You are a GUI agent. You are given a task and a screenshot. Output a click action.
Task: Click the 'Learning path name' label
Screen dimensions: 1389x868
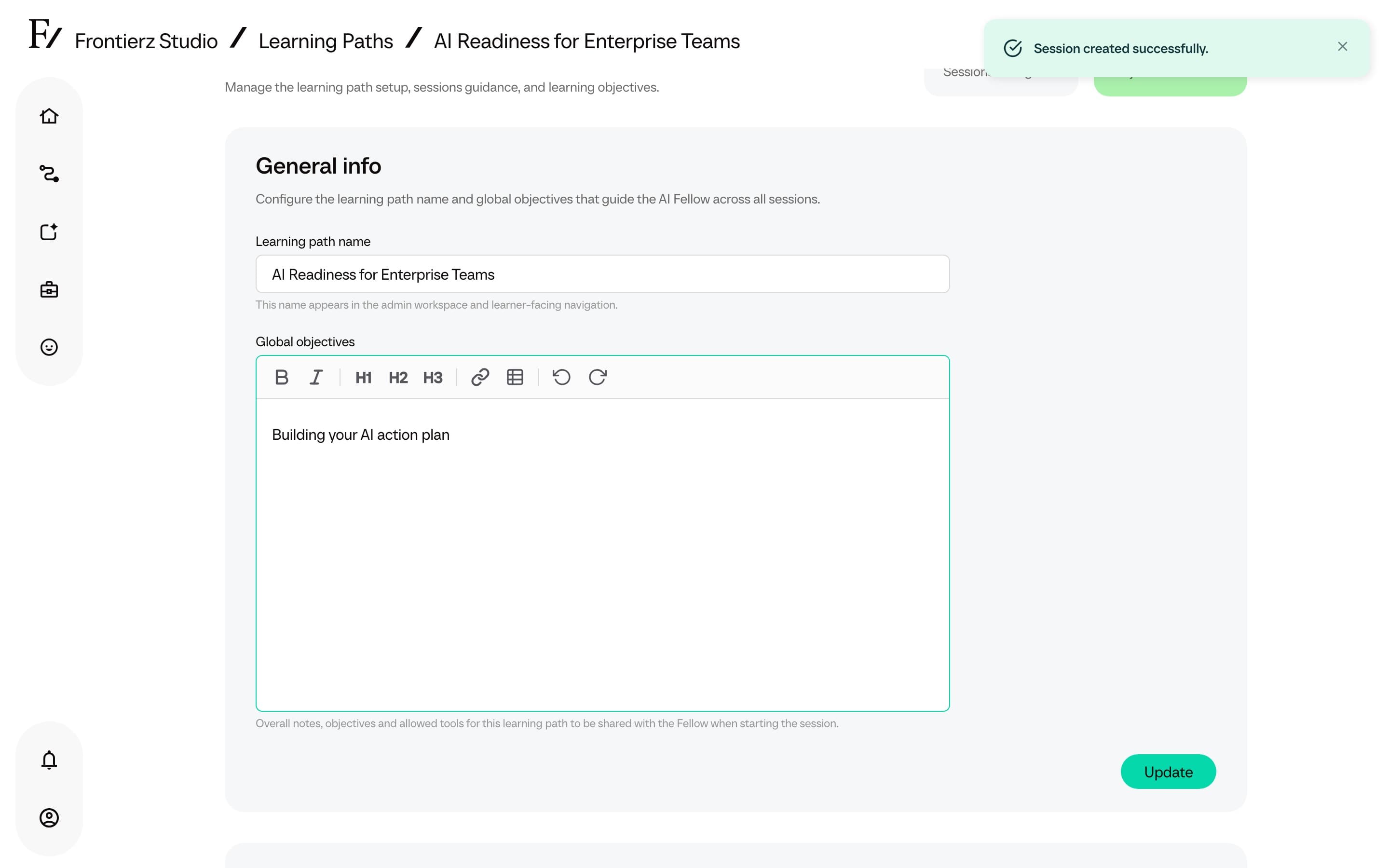(313, 241)
